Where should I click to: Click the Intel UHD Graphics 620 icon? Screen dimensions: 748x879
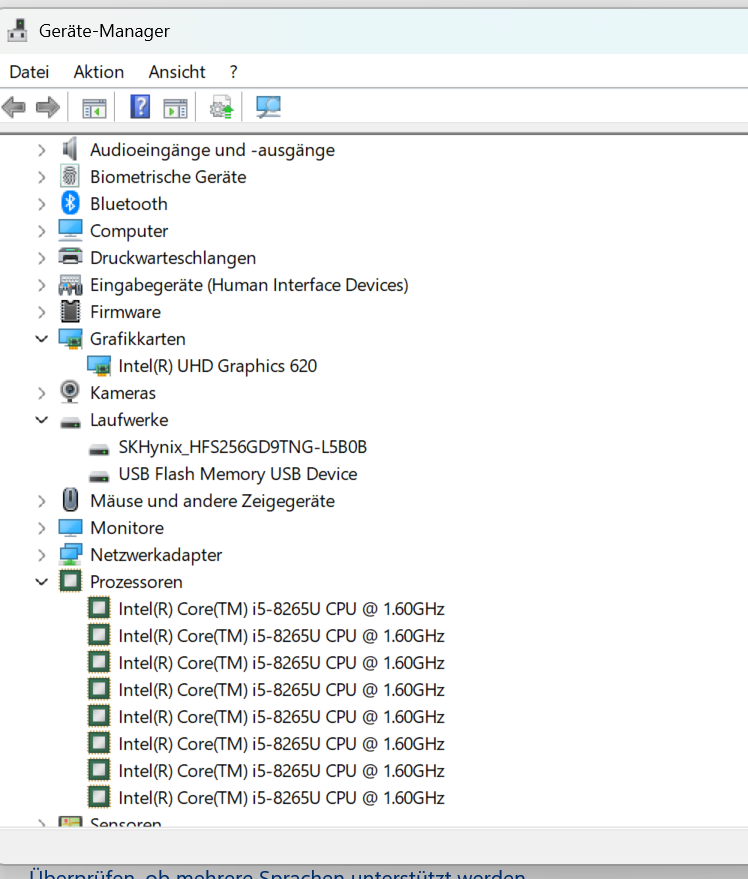click(x=99, y=366)
